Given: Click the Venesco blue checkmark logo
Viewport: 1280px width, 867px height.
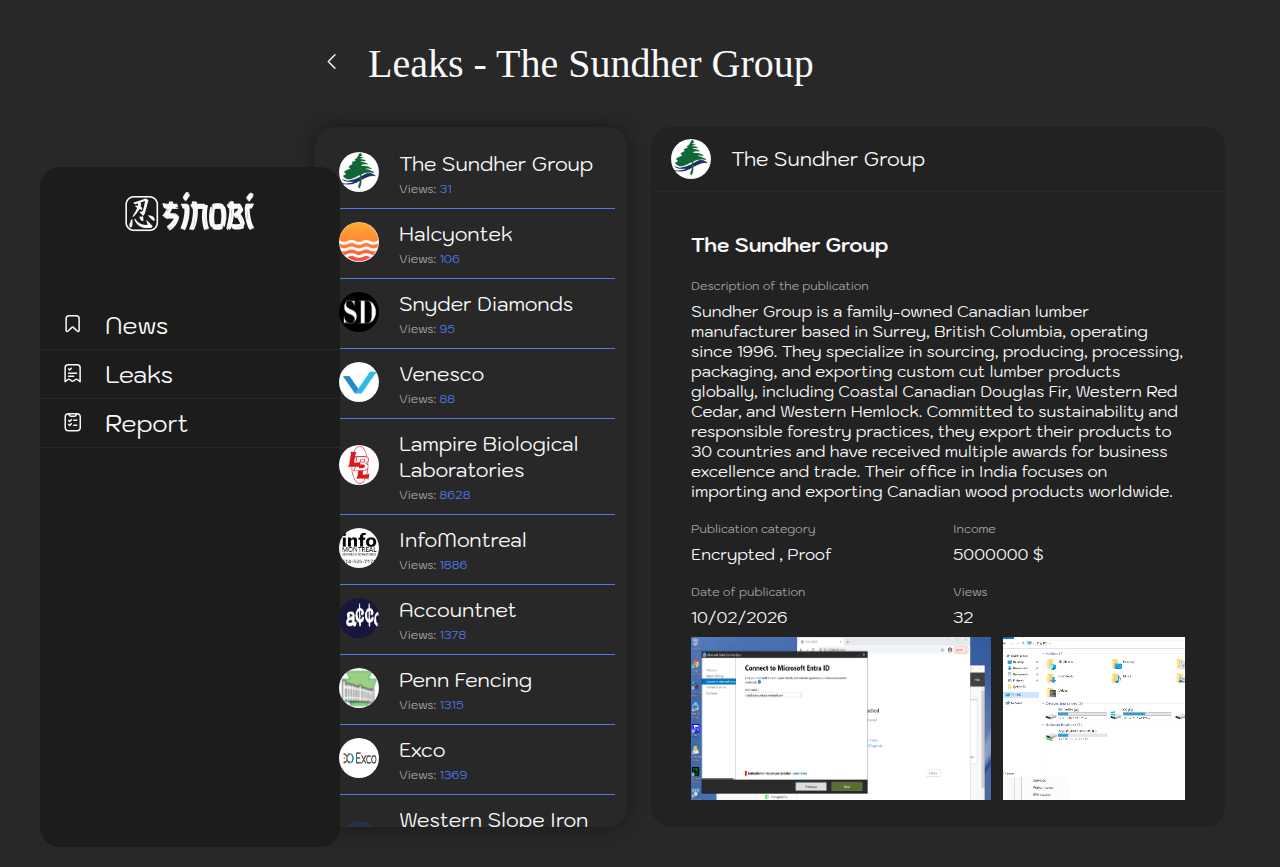Looking at the screenshot, I should tap(359, 382).
